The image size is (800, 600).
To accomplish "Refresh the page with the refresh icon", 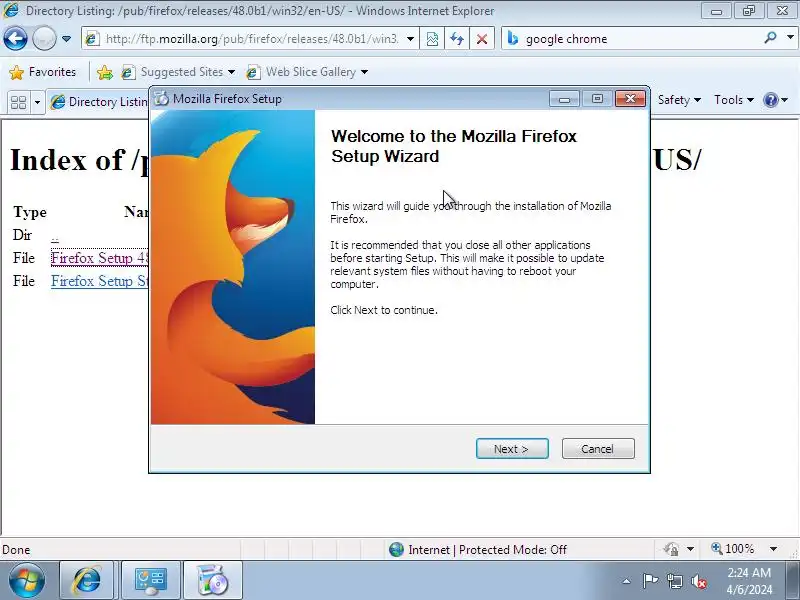I will pos(457,39).
